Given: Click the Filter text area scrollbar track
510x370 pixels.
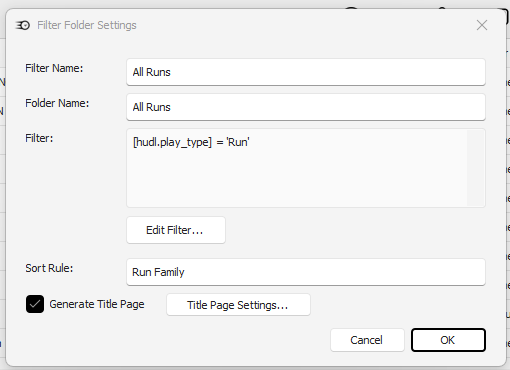Looking at the screenshot, I should [476, 168].
